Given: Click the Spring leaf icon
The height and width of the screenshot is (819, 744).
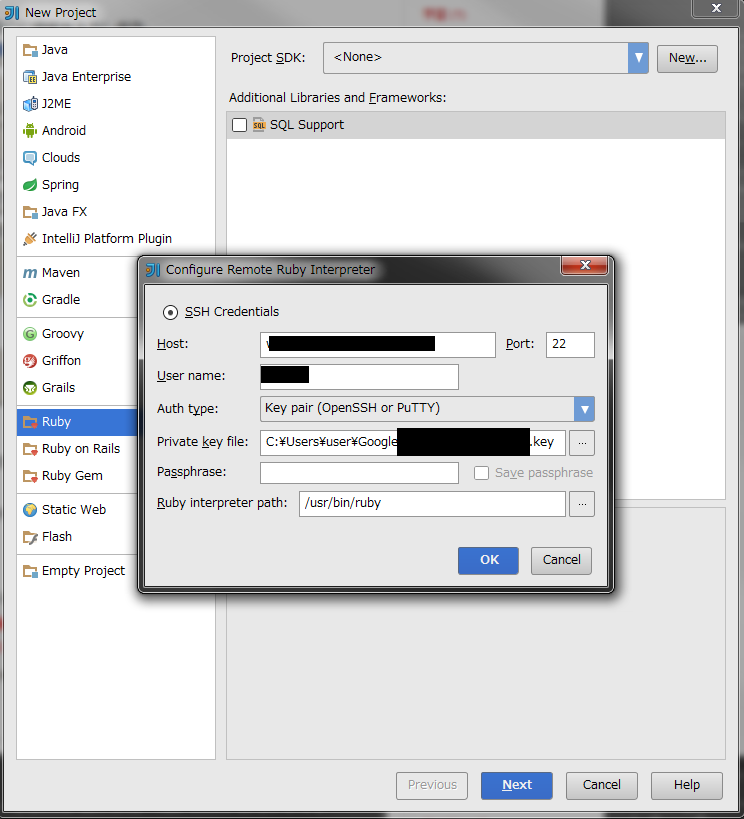Looking at the screenshot, I should (30, 185).
